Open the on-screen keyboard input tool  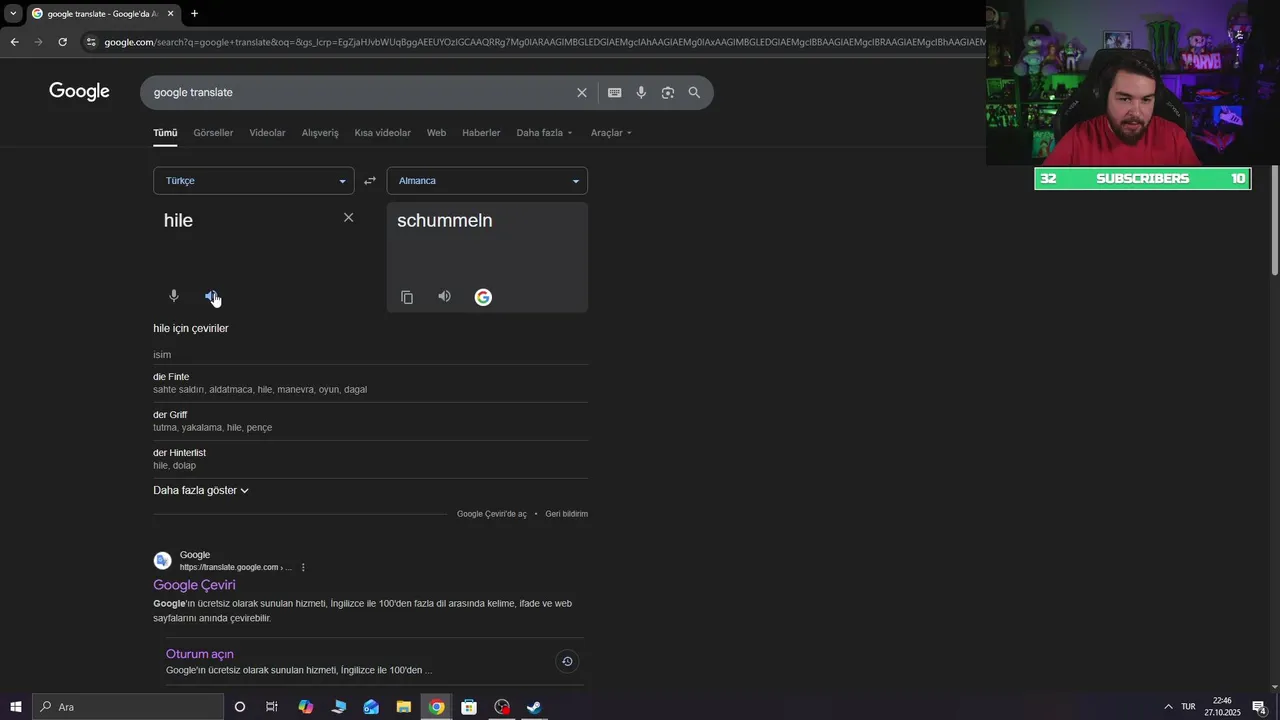click(x=614, y=92)
